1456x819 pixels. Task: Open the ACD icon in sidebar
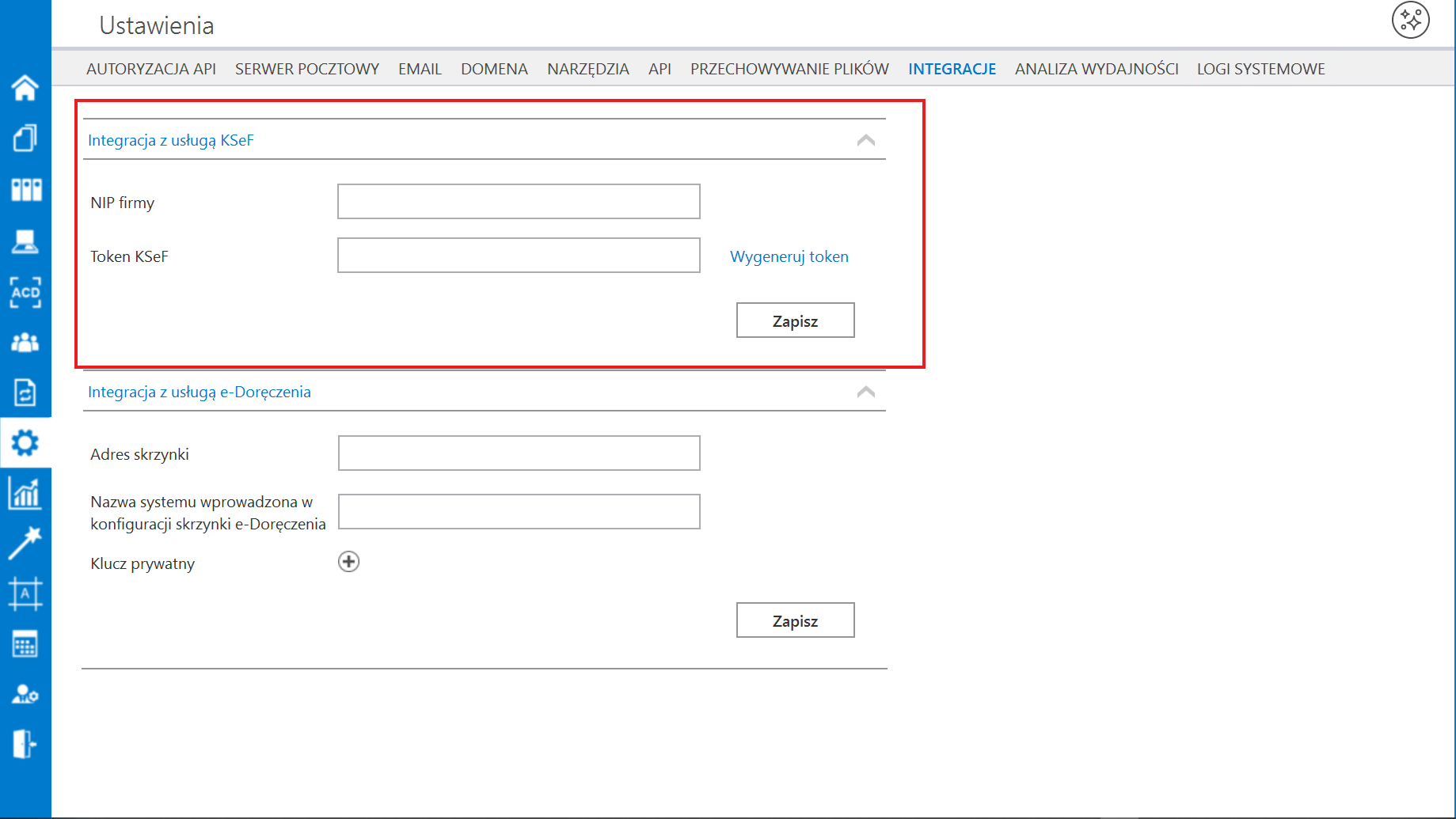pos(25,292)
